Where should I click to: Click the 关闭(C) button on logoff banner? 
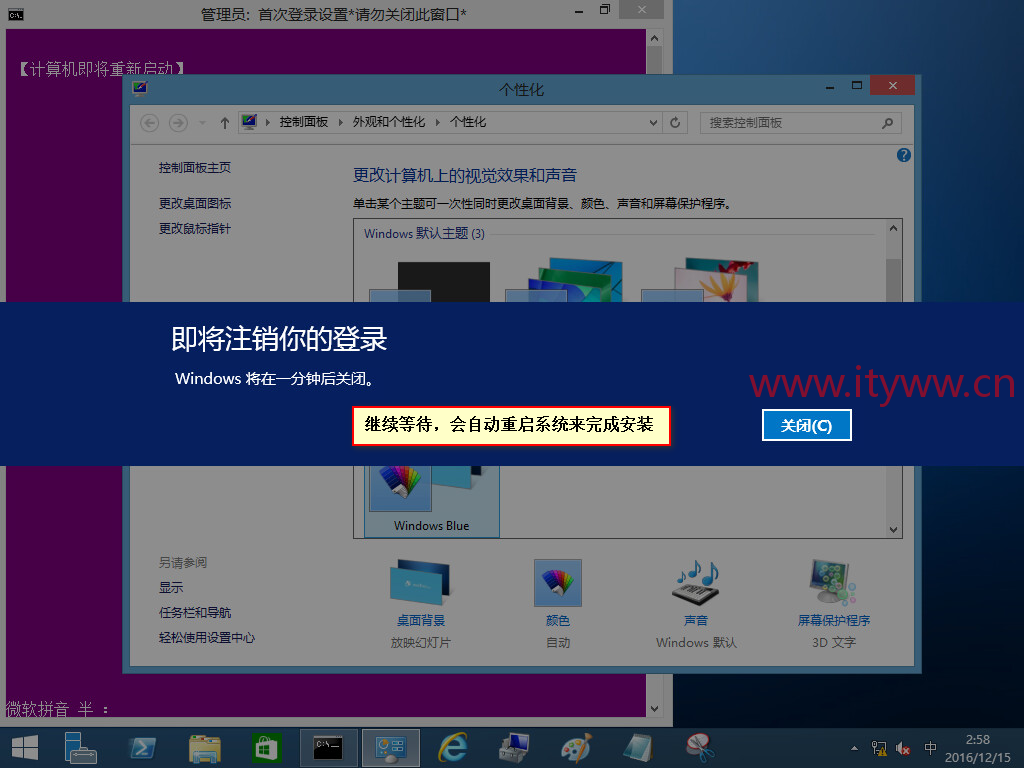pos(807,425)
